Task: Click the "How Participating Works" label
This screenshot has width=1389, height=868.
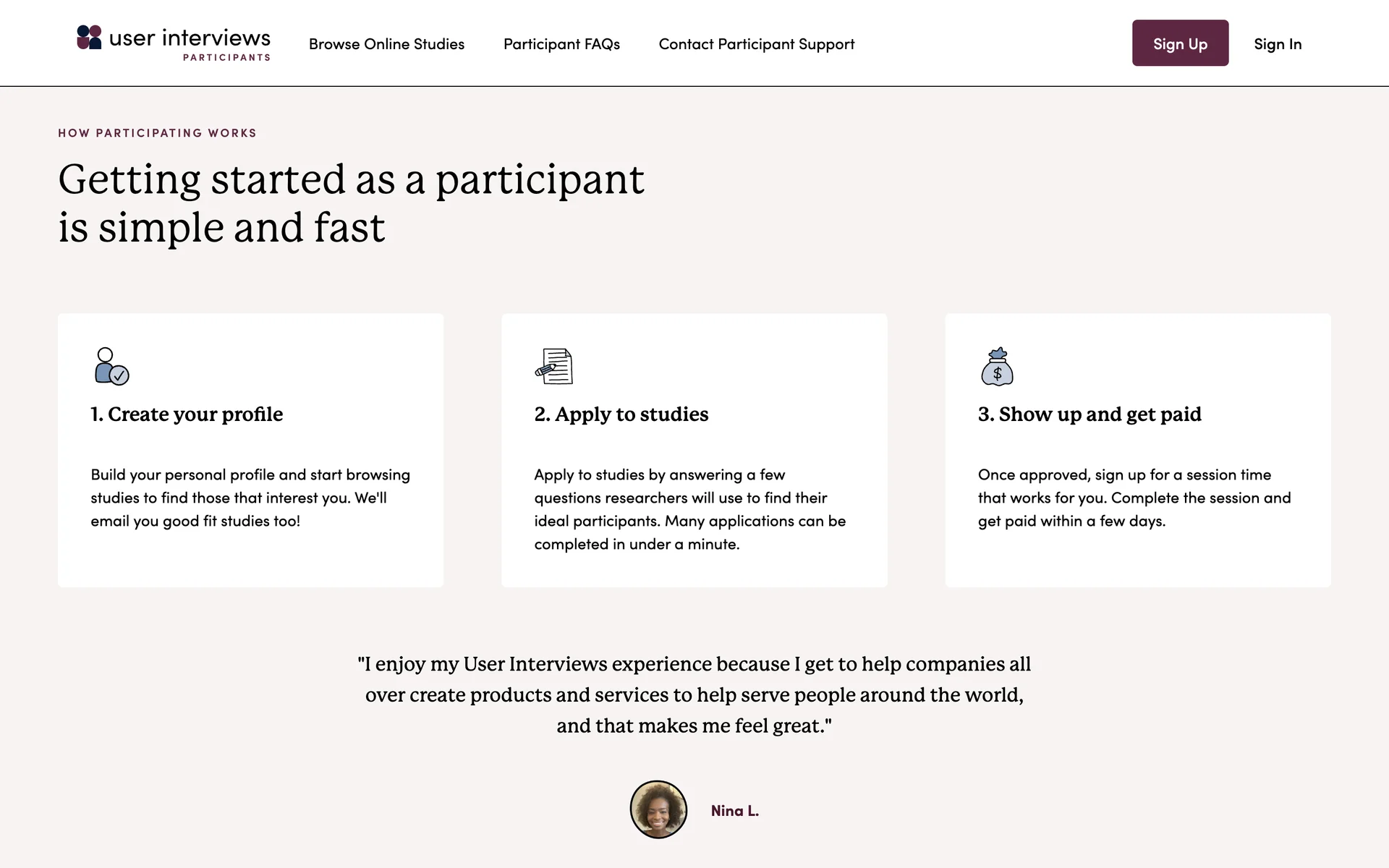Action: [157, 133]
